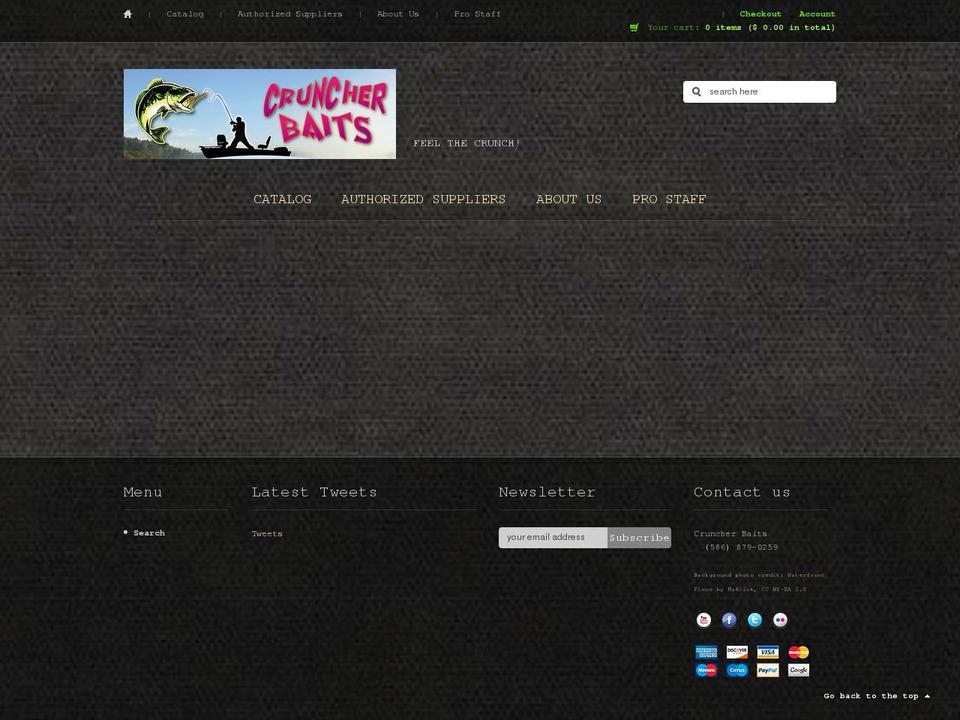This screenshot has height=720, width=960.
Task: Open About Us in top bar
Action: [398, 14]
